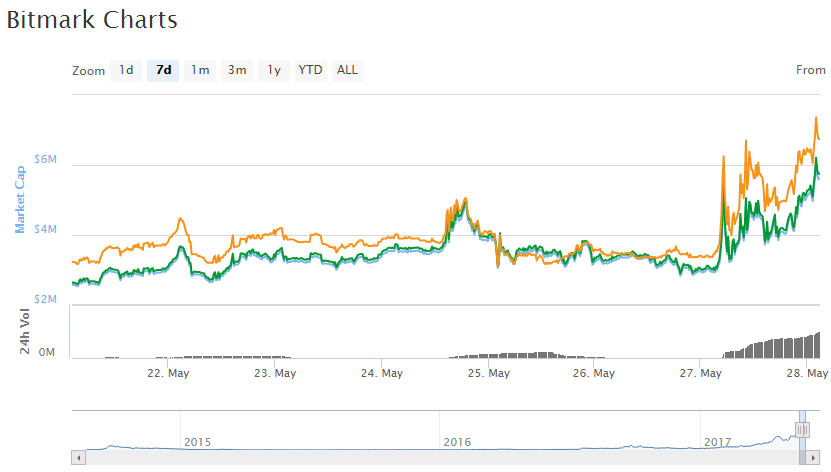Click the 23. May axis label
The width and height of the screenshot is (831, 472).
[275, 373]
